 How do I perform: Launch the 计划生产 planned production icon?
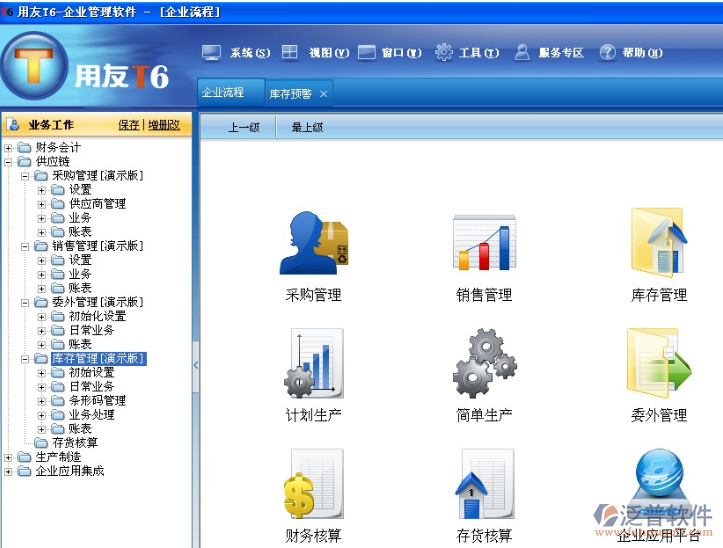(313, 364)
